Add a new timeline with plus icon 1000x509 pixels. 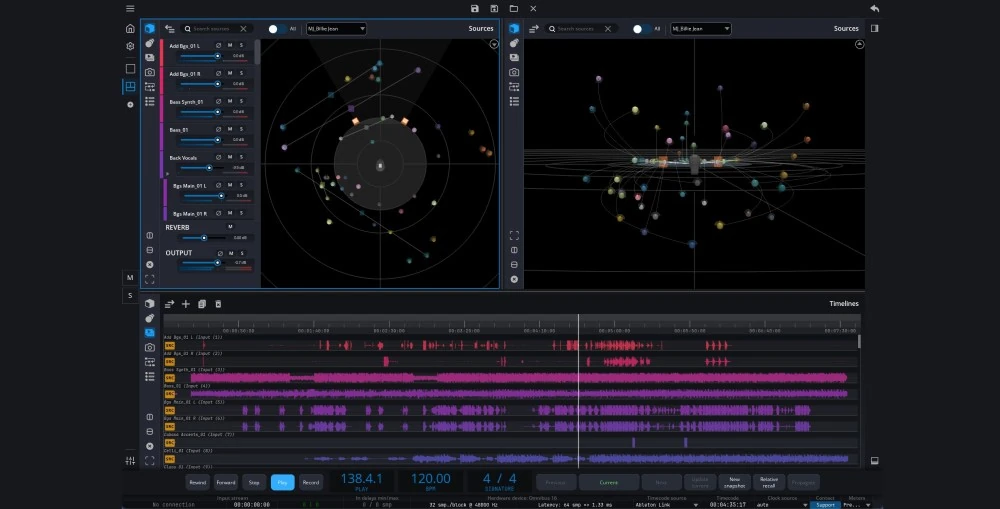tap(185, 304)
